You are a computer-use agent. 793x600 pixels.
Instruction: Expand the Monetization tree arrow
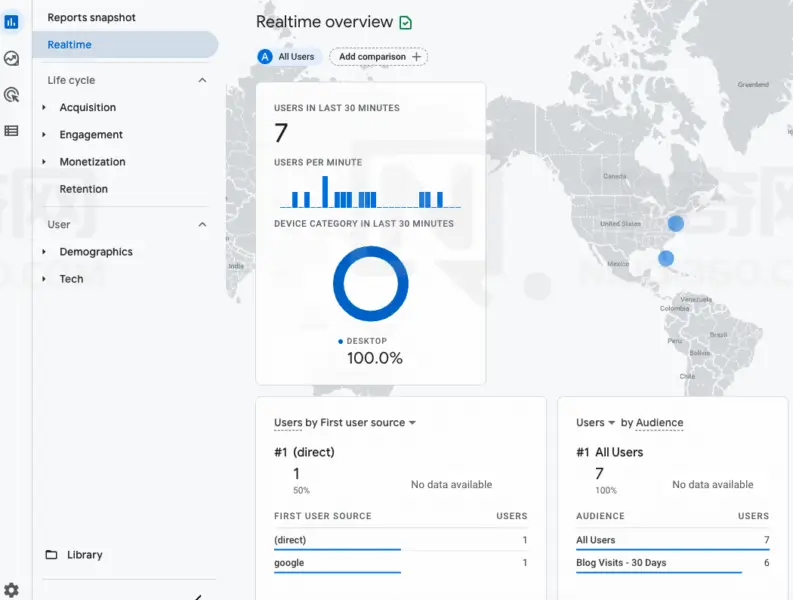pos(44,162)
